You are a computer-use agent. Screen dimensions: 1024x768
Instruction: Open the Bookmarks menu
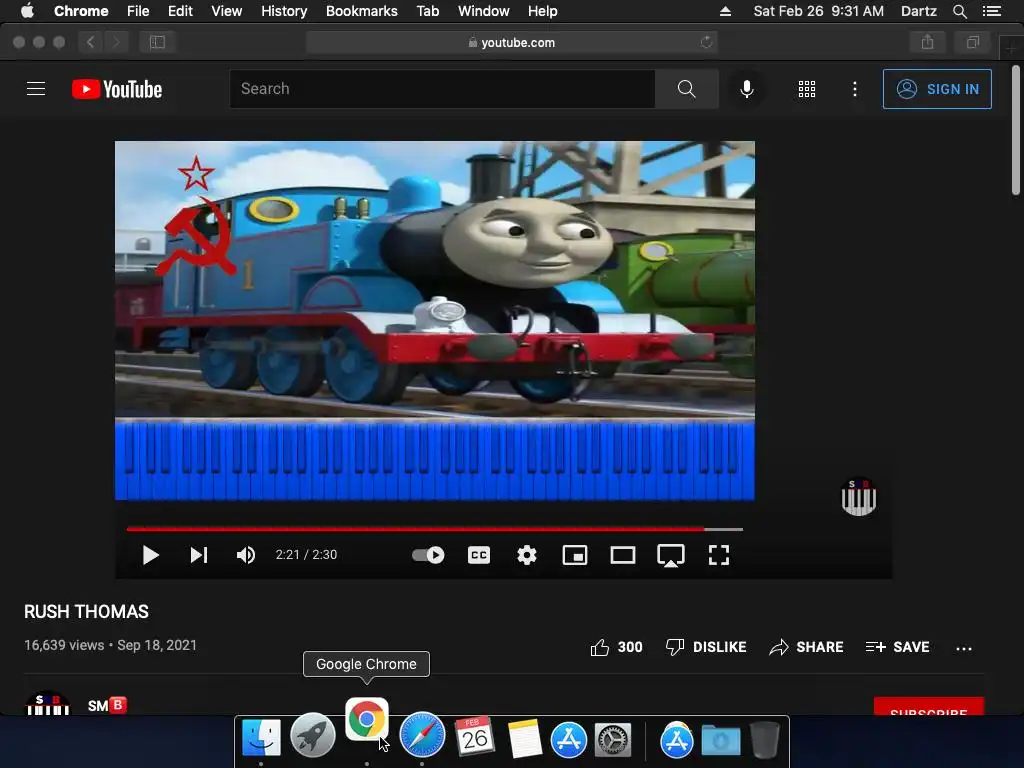(362, 11)
